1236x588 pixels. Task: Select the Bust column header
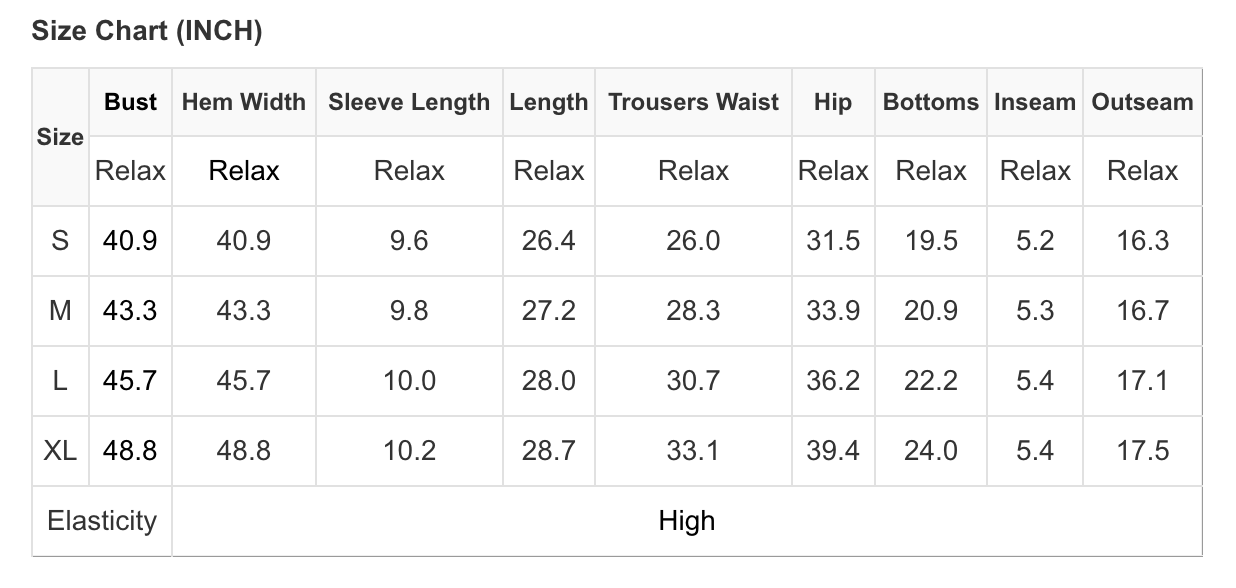click(x=131, y=102)
